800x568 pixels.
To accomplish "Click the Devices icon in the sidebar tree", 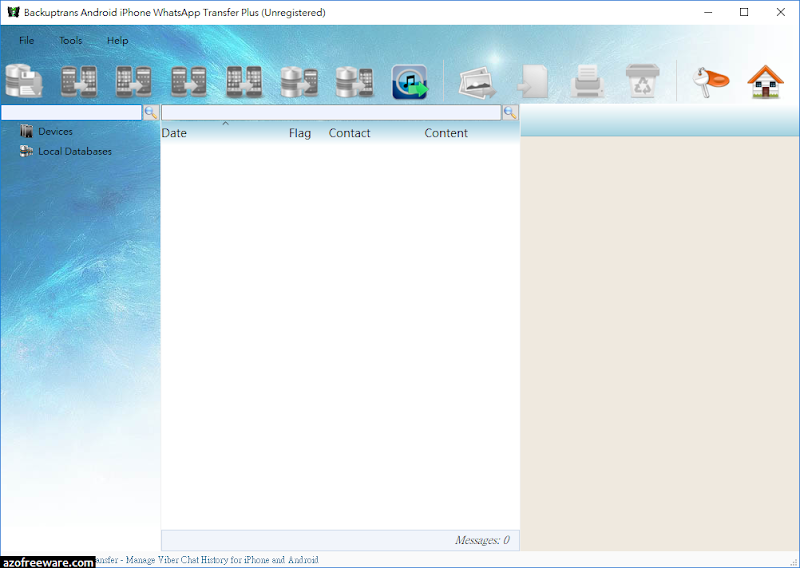I will (x=26, y=131).
